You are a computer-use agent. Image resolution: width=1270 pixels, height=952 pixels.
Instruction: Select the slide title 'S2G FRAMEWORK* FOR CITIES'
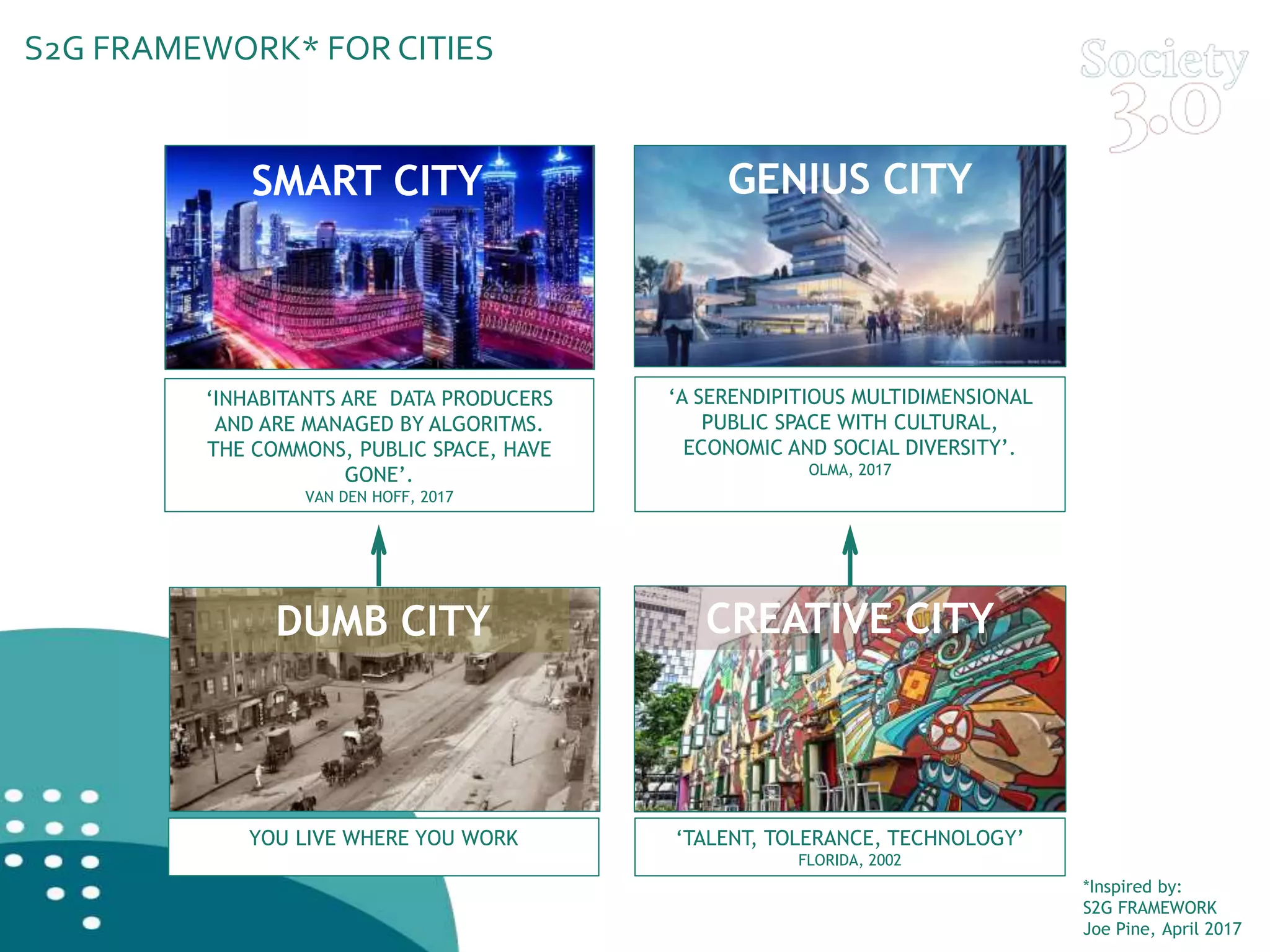(259, 48)
